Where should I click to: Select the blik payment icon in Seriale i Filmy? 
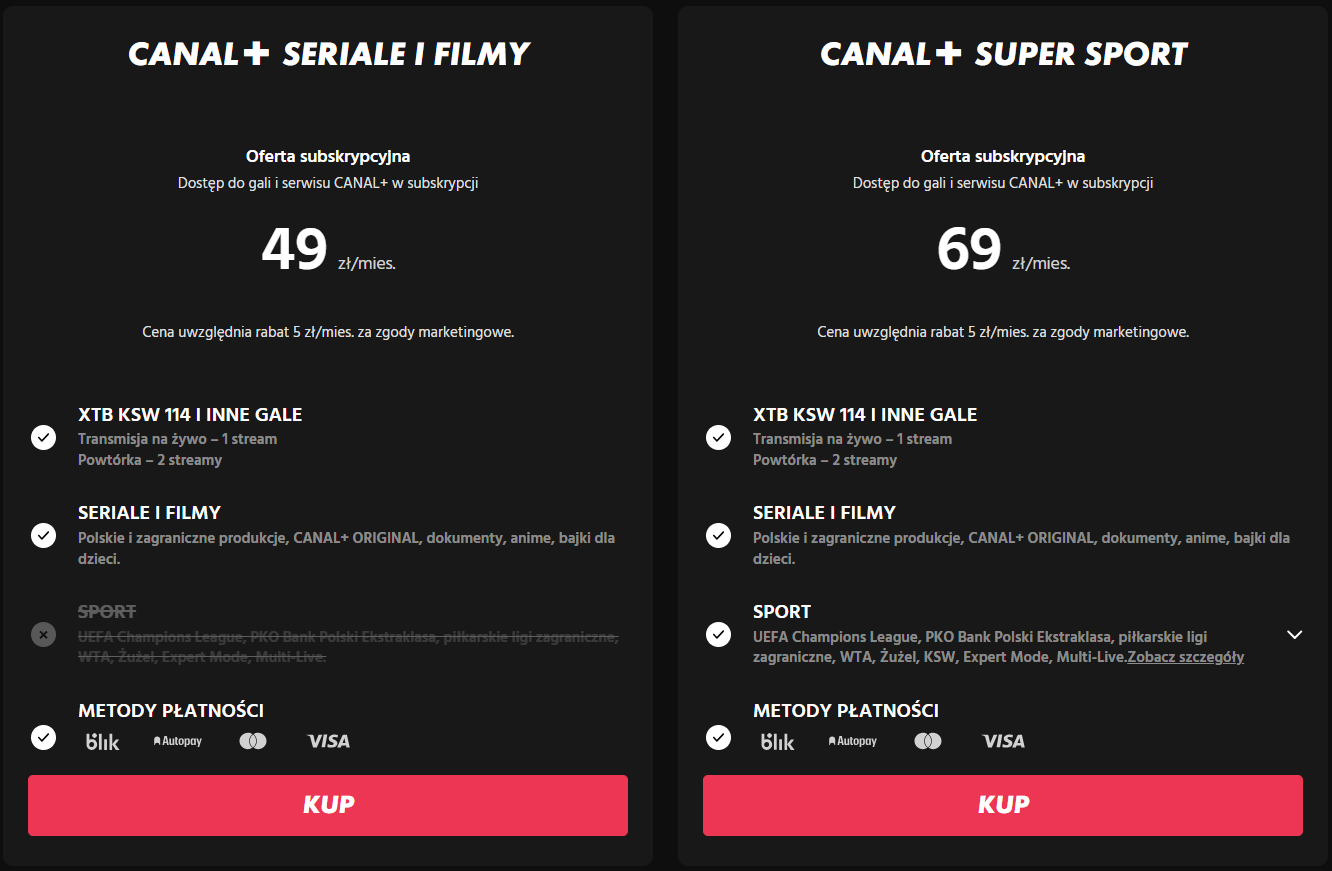pyautogui.click(x=103, y=740)
